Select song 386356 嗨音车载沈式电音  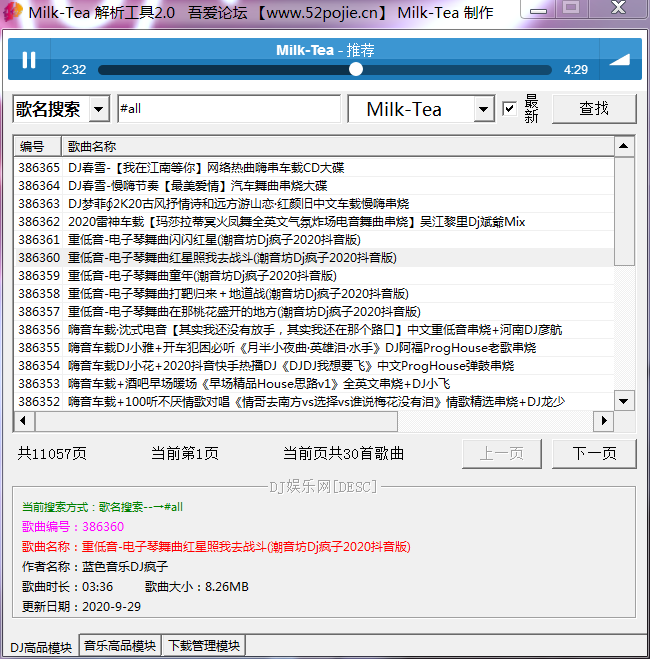pos(314,330)
